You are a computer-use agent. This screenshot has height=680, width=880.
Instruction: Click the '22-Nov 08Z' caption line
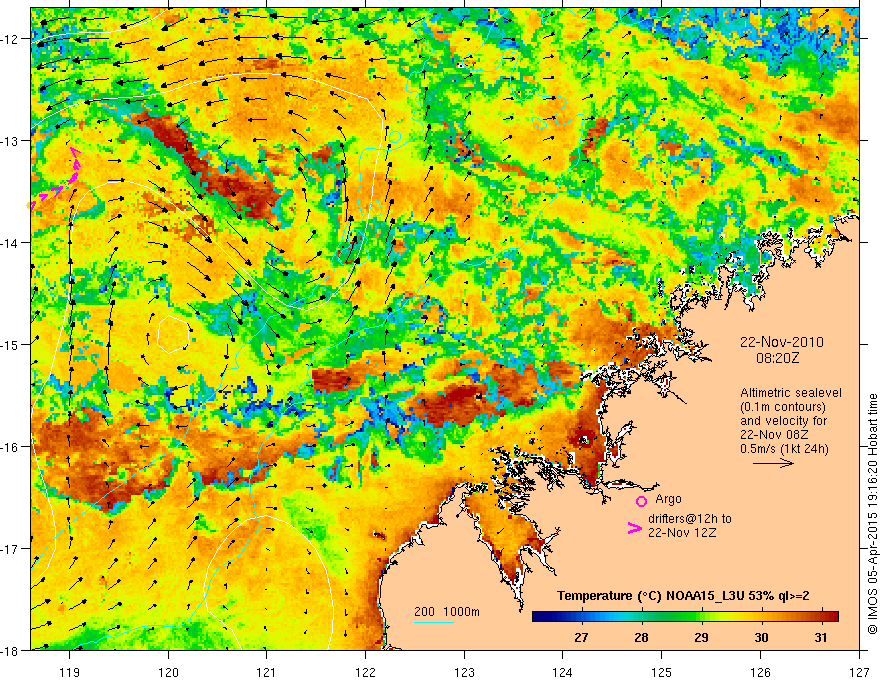(773, 435)
